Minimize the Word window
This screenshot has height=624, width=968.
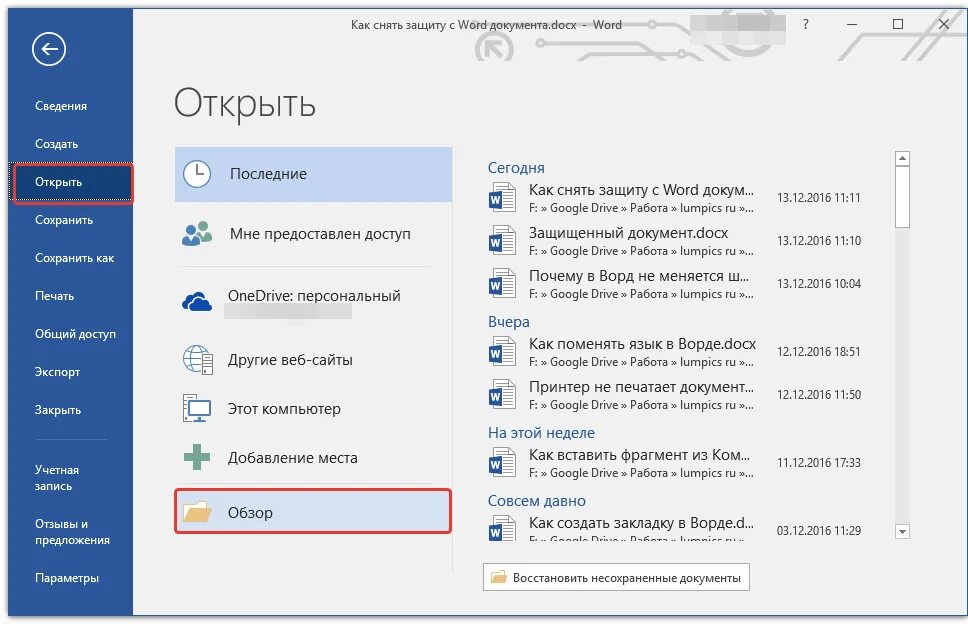point(852,25)
